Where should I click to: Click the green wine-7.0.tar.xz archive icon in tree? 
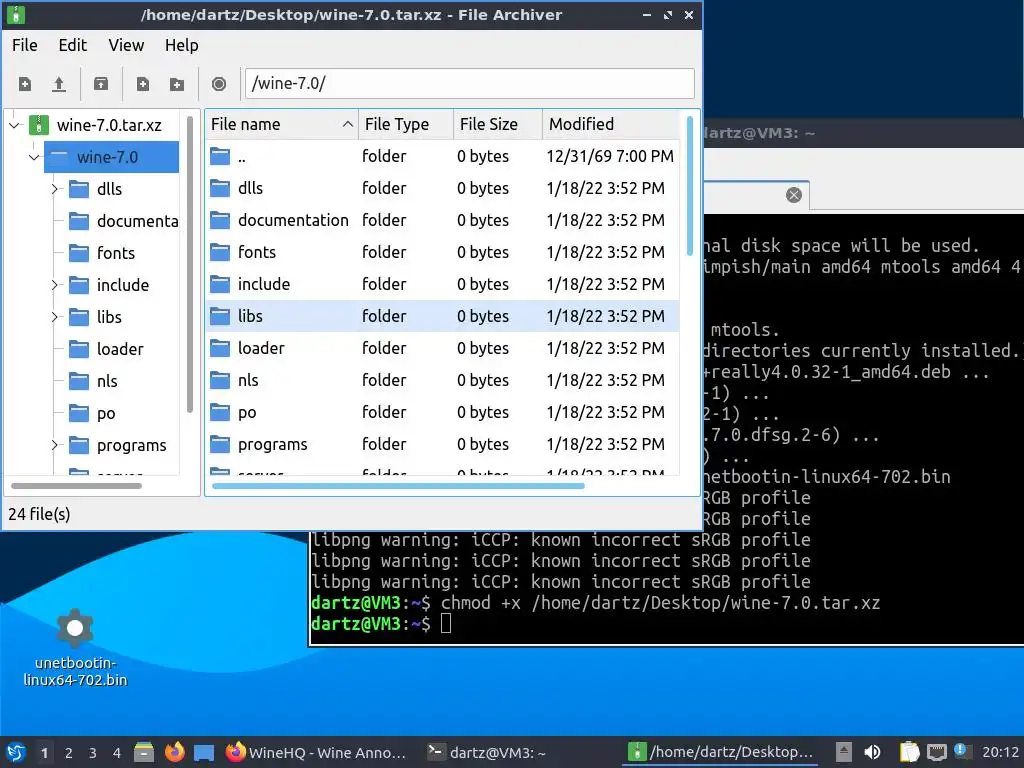(39, 125)
